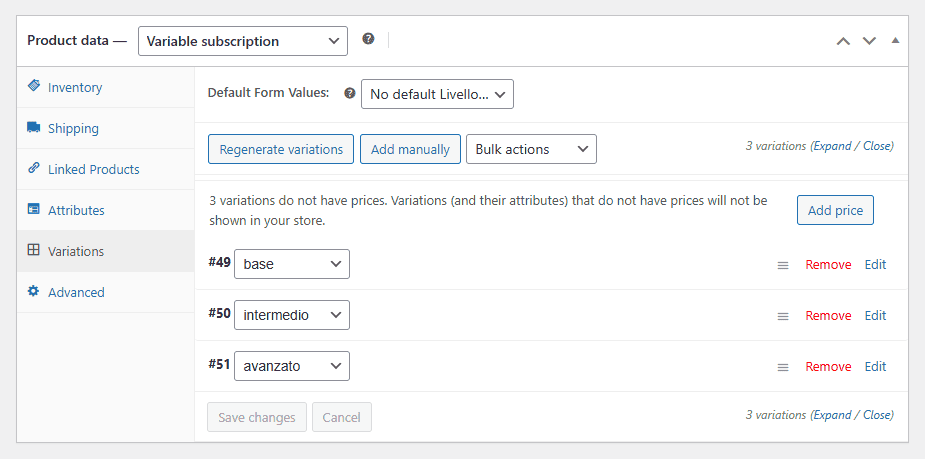Viewport: 925px width, 459px height.
Task: Open the Linked Products tab
Action: pyautogui.click(x=106, y=169)
